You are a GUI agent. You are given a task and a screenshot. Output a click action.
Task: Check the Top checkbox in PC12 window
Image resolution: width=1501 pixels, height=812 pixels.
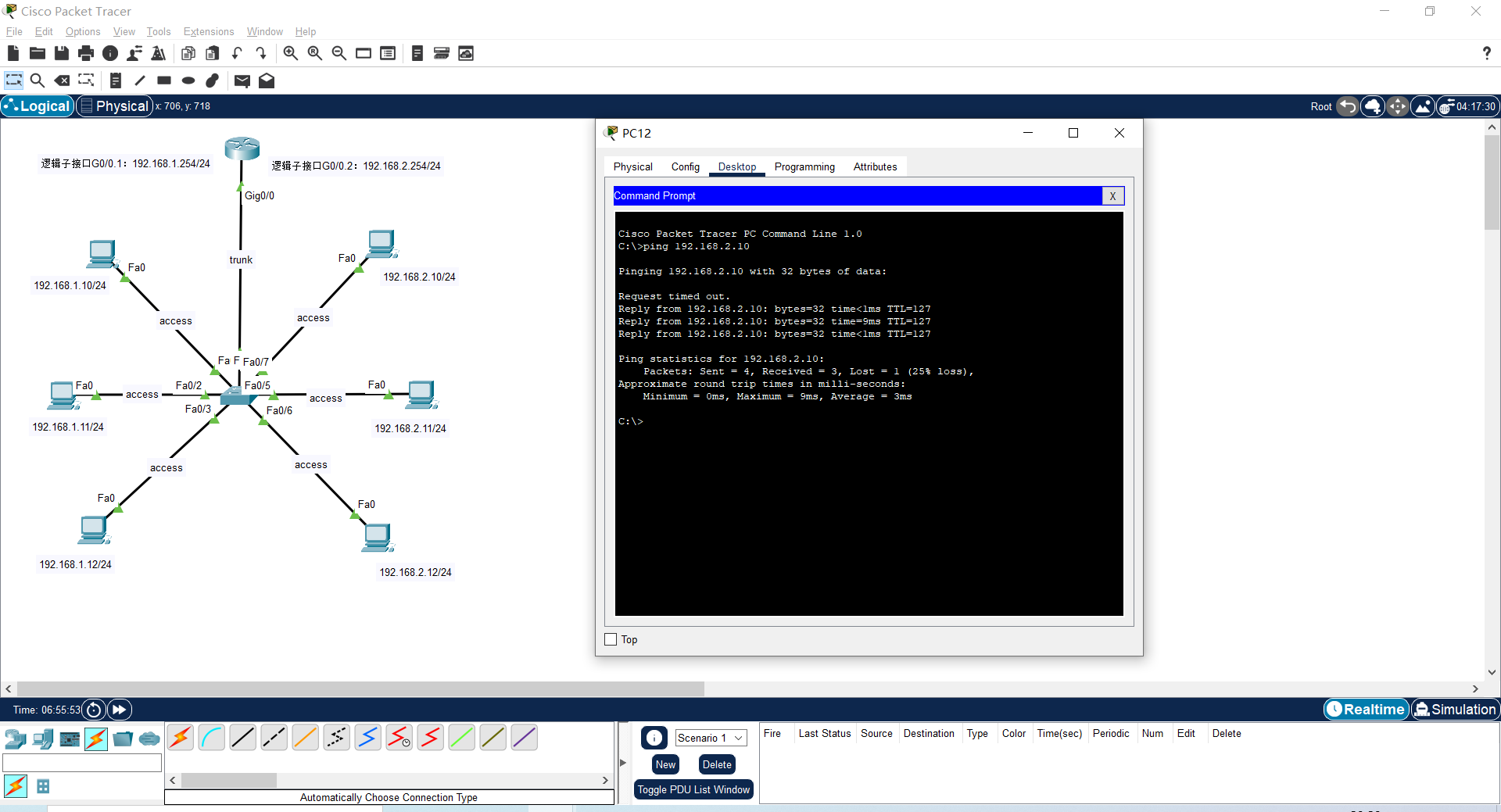(611, 639)
